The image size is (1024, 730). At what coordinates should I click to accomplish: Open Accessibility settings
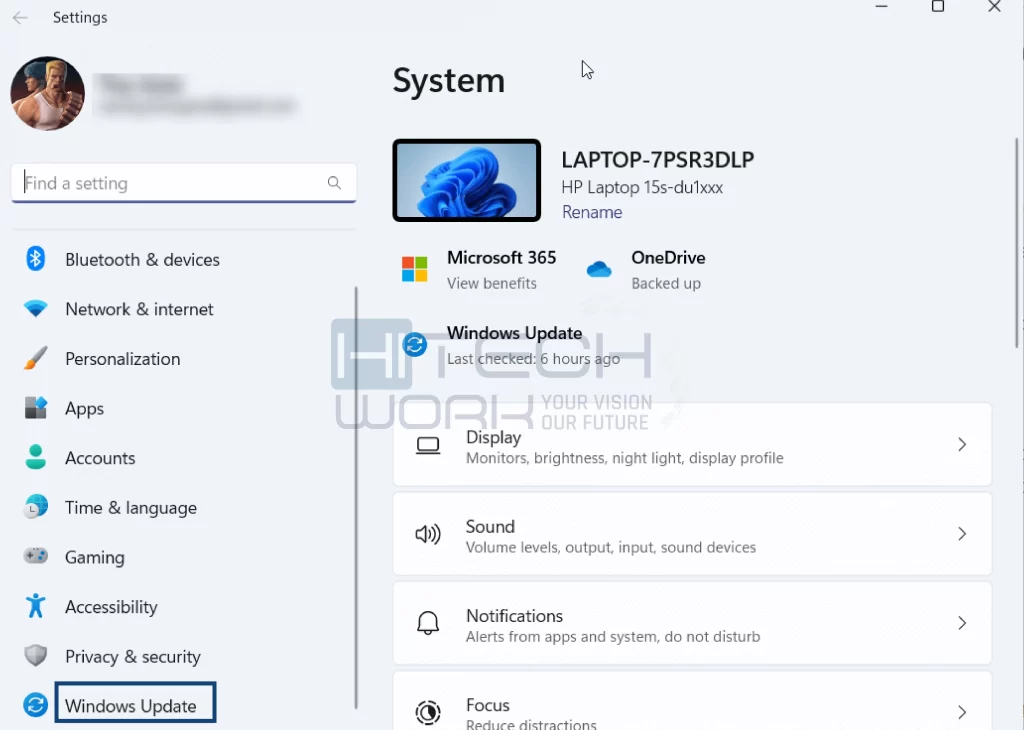(x=111, y=607)
